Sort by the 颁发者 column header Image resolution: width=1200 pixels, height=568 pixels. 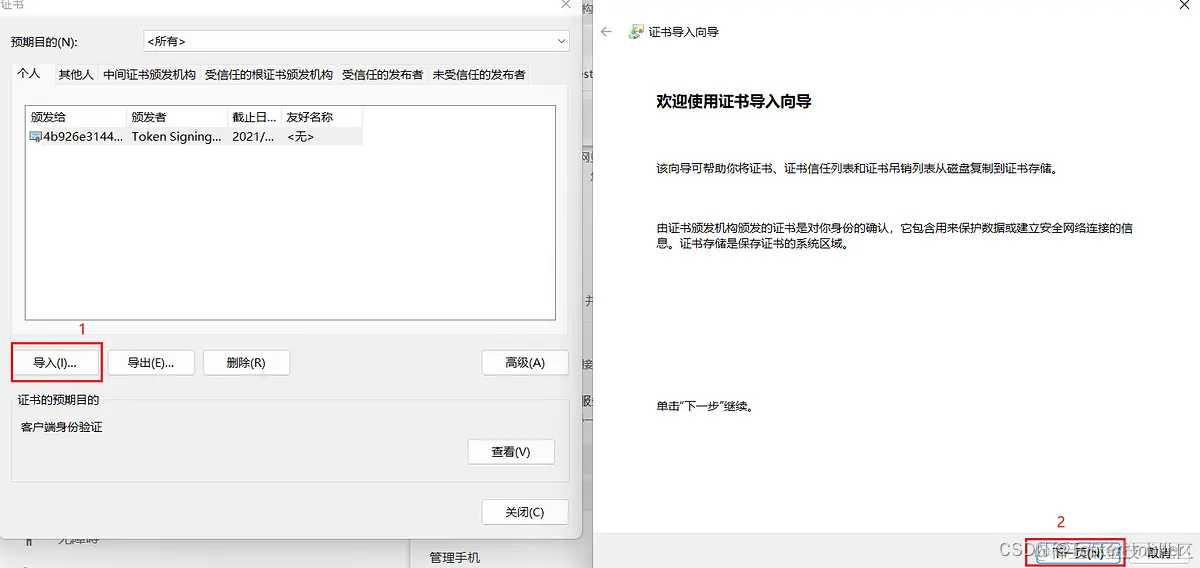point(177,117)
